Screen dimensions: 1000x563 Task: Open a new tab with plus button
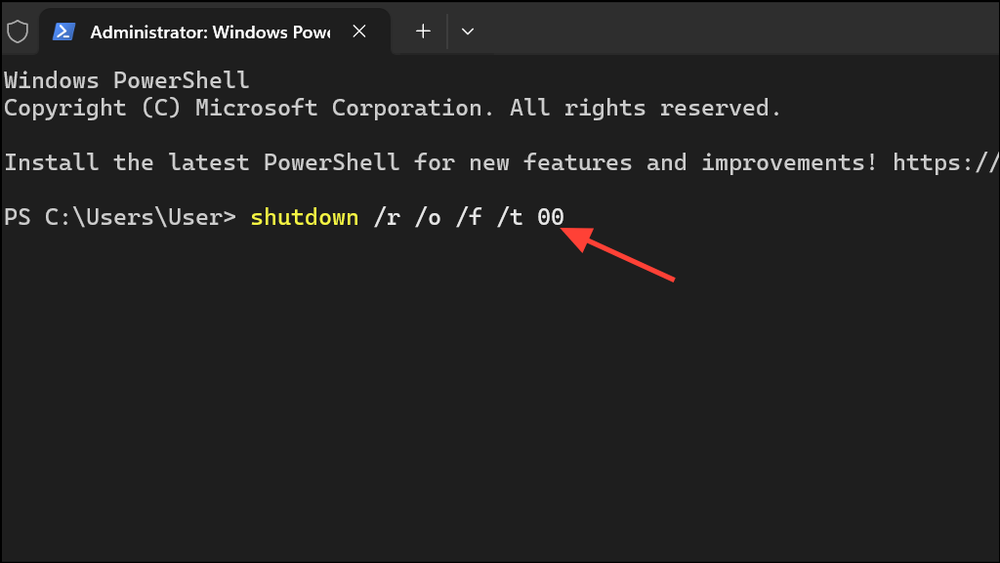pyautogui.click(x=423, y=31)
